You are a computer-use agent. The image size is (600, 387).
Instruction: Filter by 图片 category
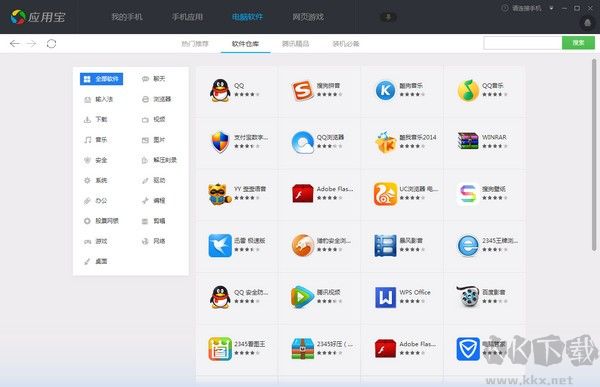pyautogui.click(x=153, y=140)
